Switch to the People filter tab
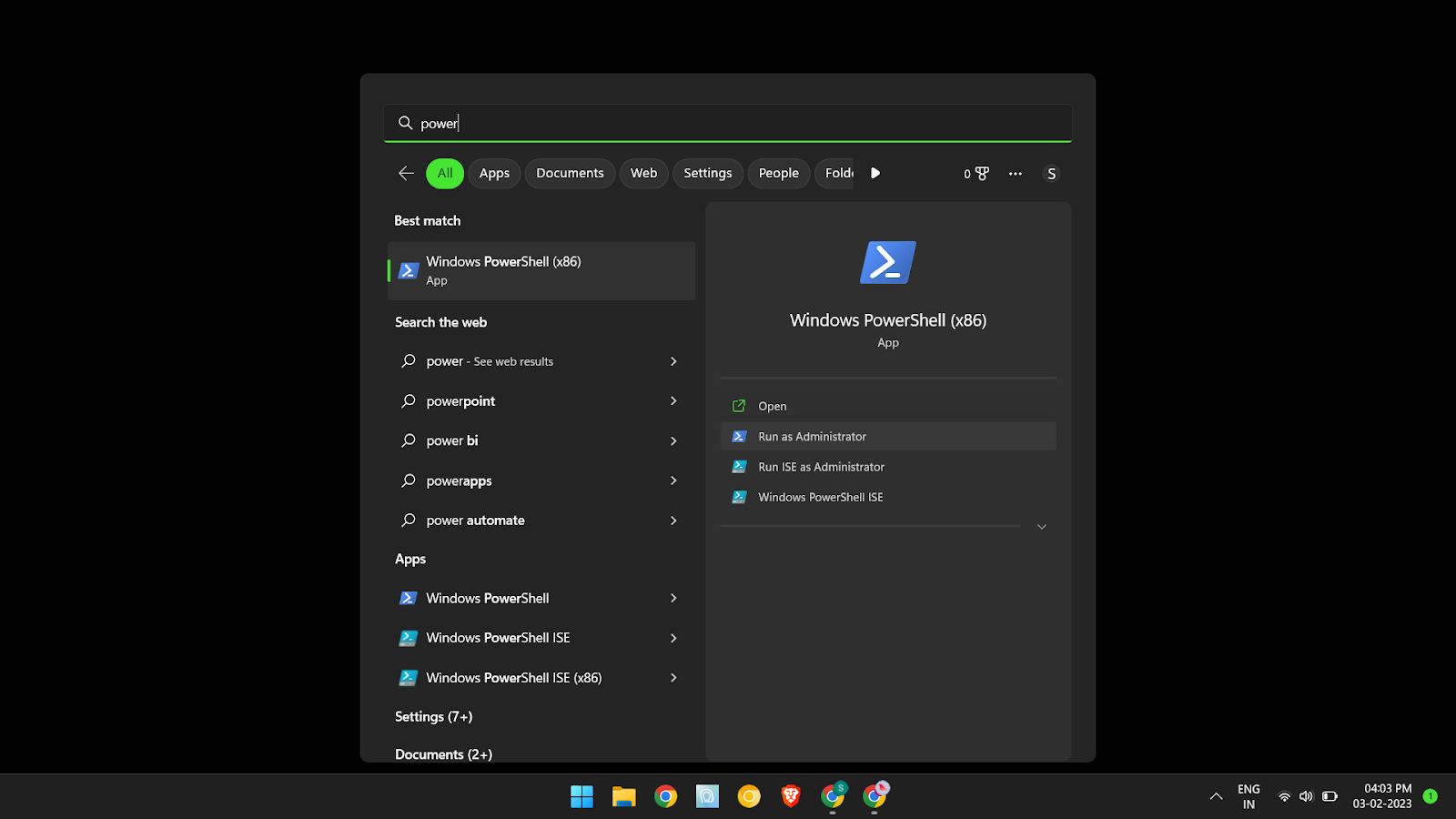This screenshot has width=1456, height=819. coord(779,173)
